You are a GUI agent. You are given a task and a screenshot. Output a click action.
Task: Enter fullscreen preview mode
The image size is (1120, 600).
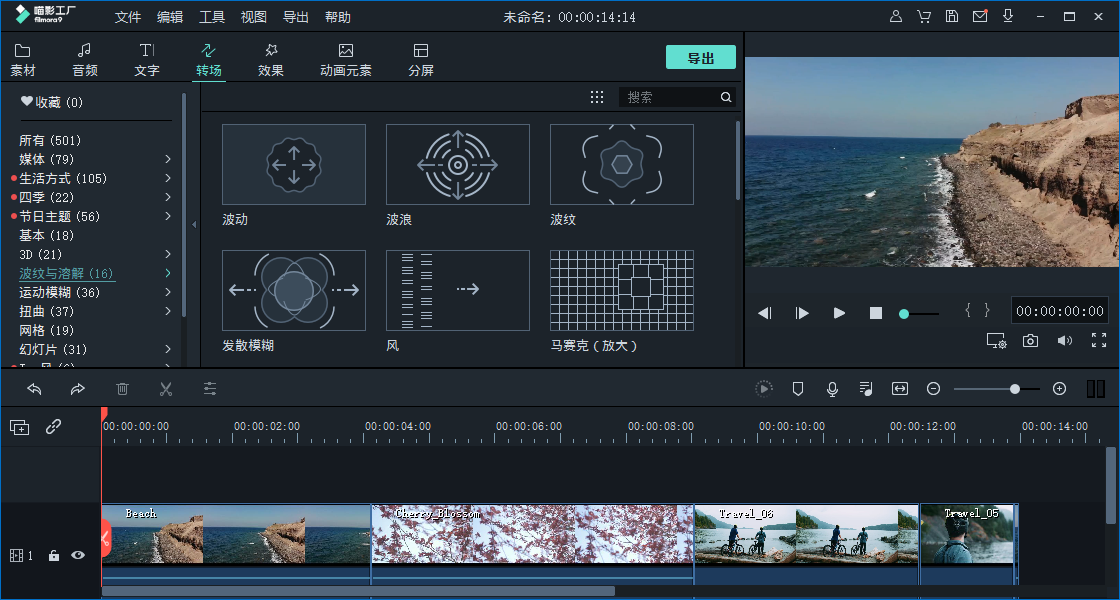1099,341
